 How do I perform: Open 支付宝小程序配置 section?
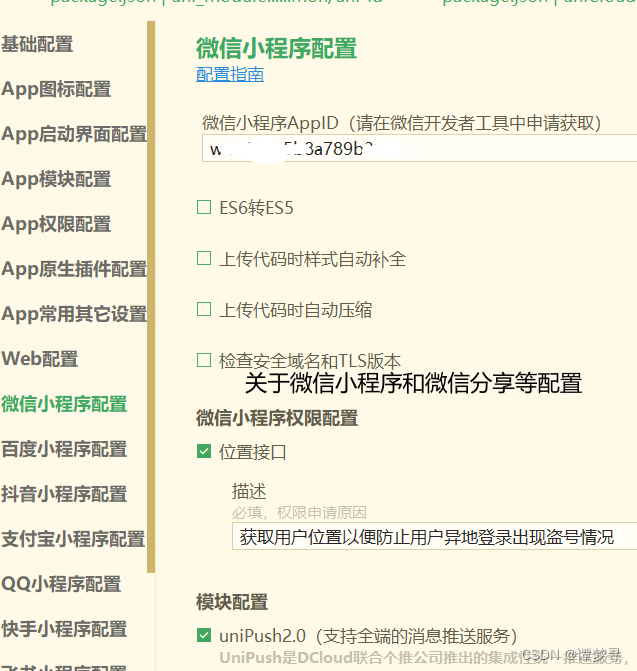click(x=73, y=539)
